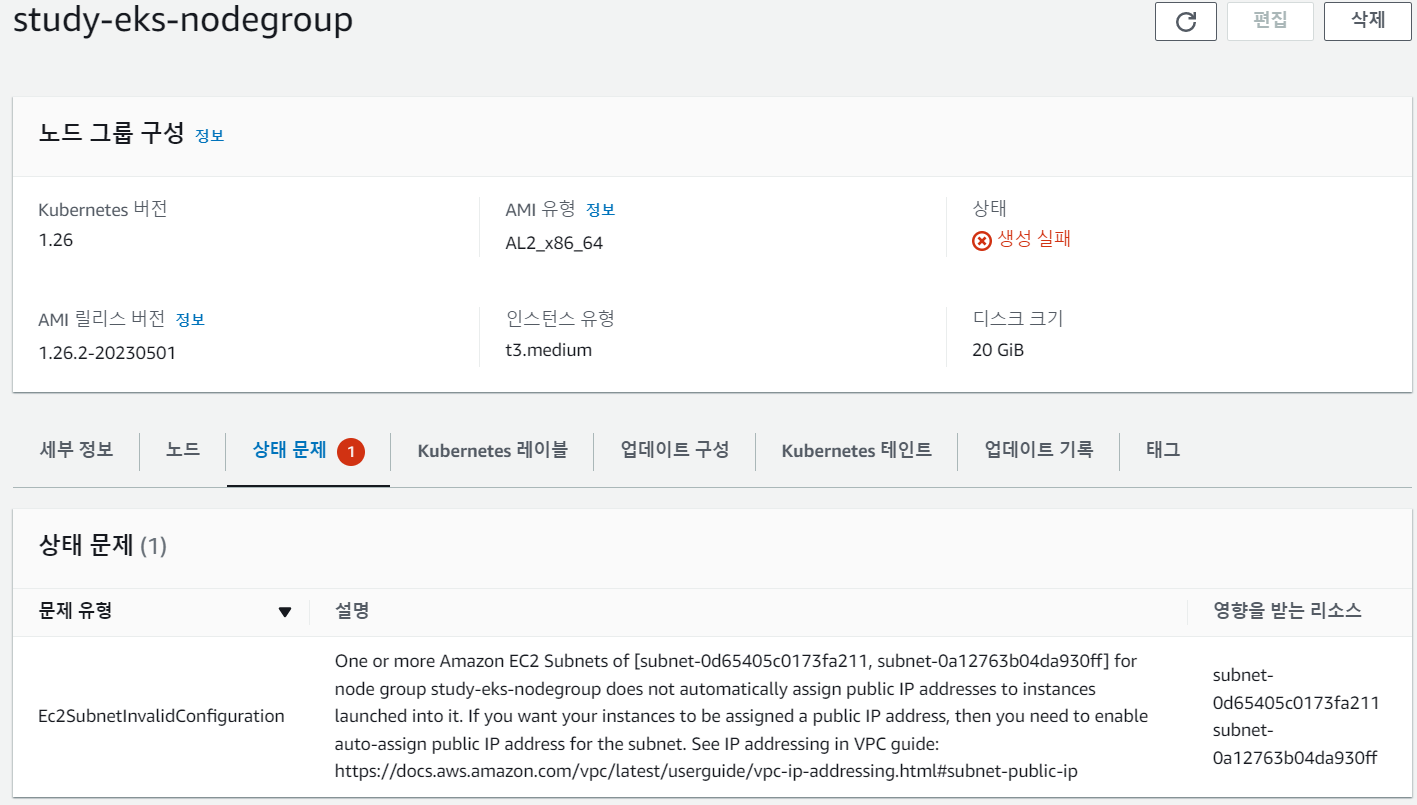Click affected resource subnet-0d65405c0173fa211
The height and width of the screenshot is (805, 1417).
1296,689
